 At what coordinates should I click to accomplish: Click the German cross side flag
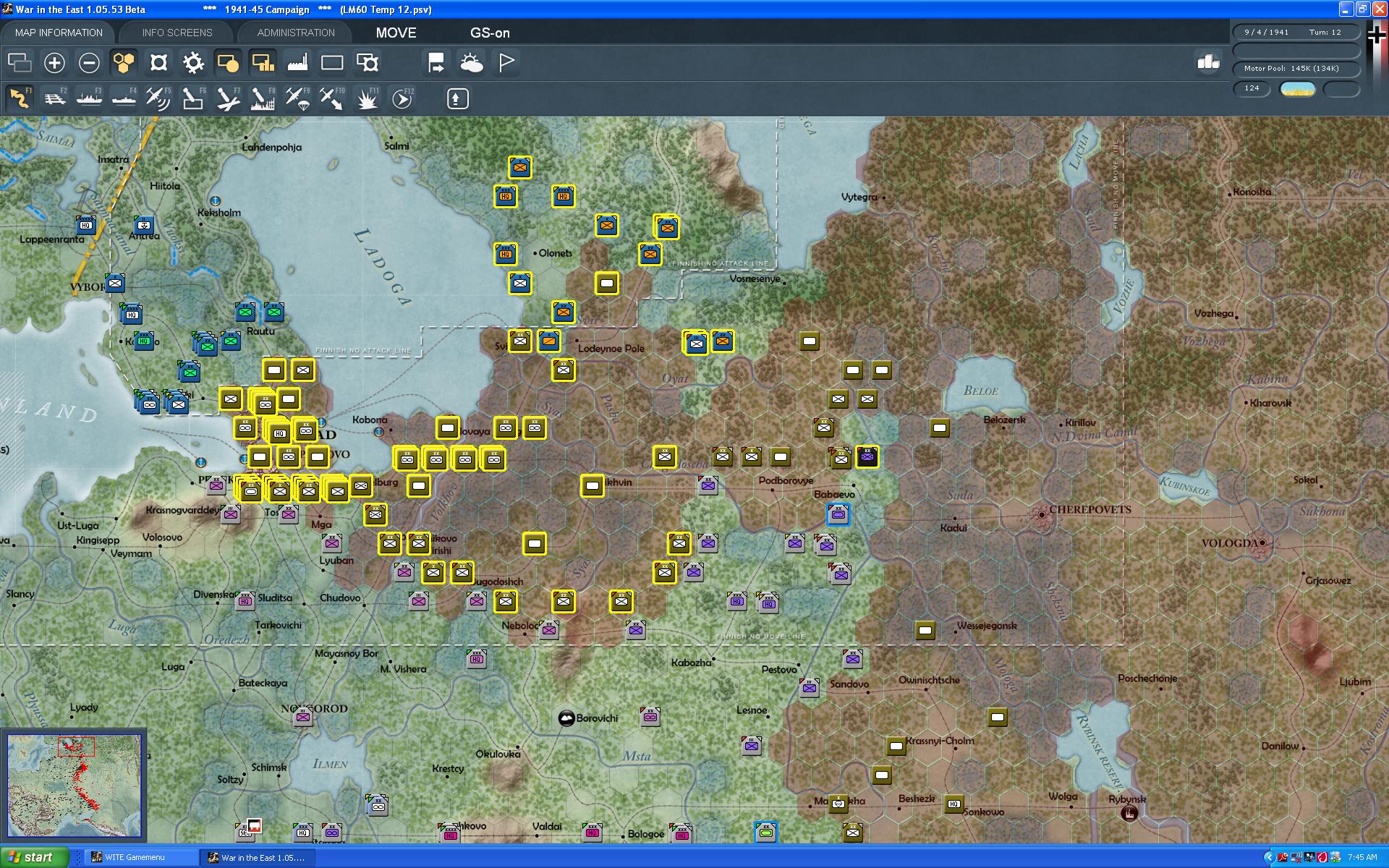[1377, 34]
